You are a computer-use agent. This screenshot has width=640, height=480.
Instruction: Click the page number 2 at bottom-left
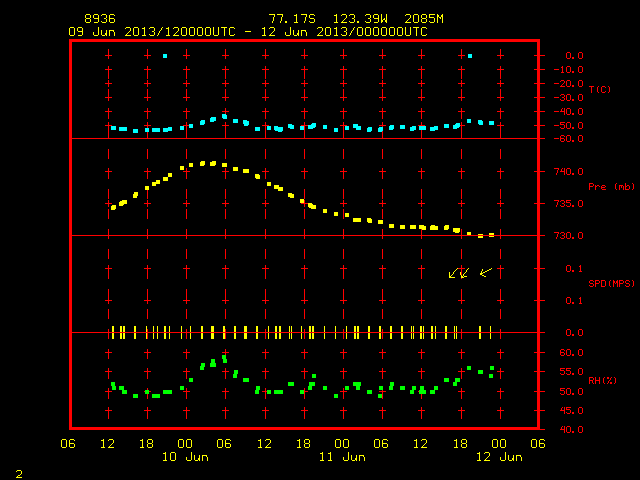(19, 474)
